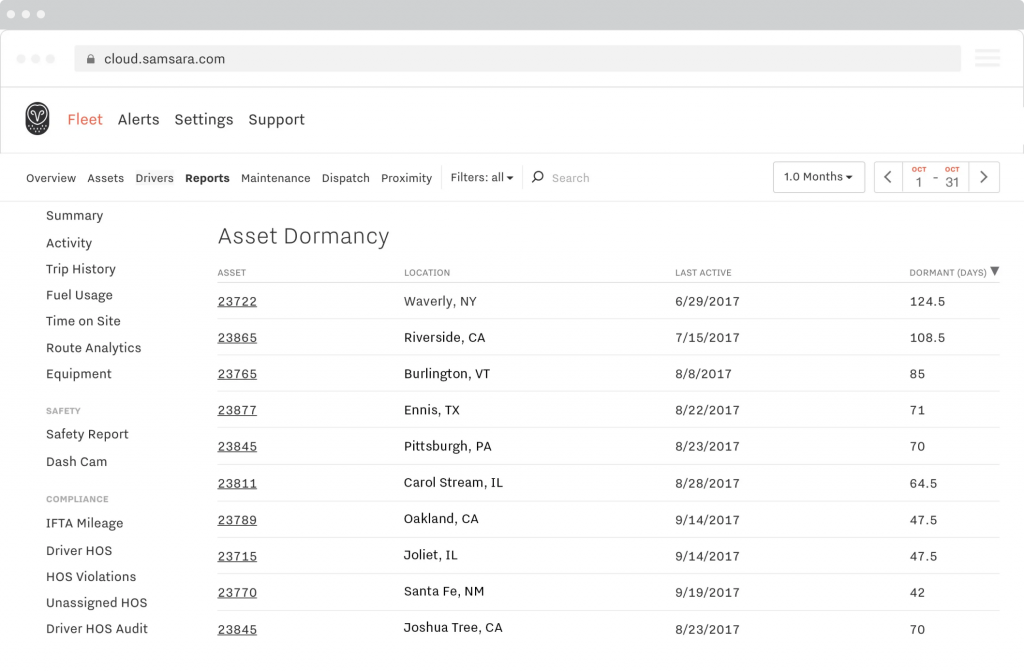Open the browser hamburger menu
The image size is (1024, 672).
pos(987,59)
